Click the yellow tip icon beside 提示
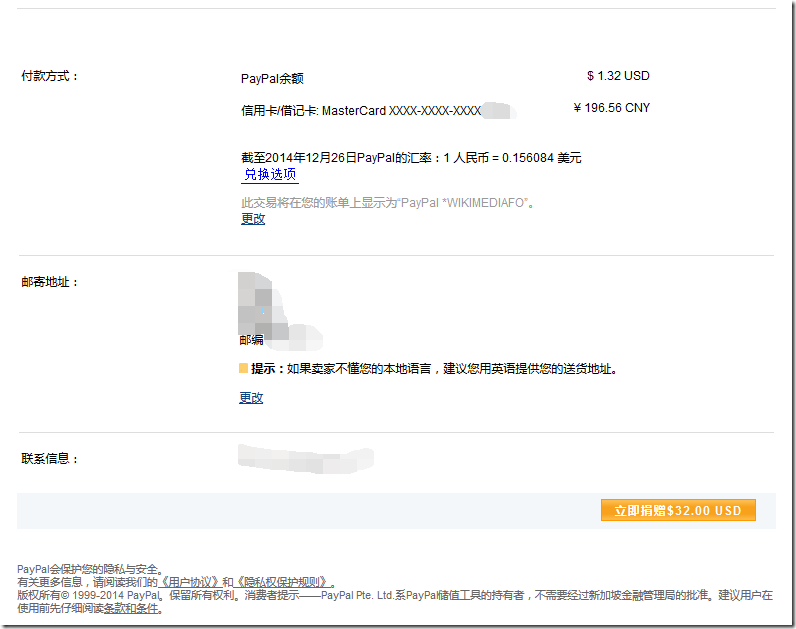 pyautogui.click(x=243, y=368)
